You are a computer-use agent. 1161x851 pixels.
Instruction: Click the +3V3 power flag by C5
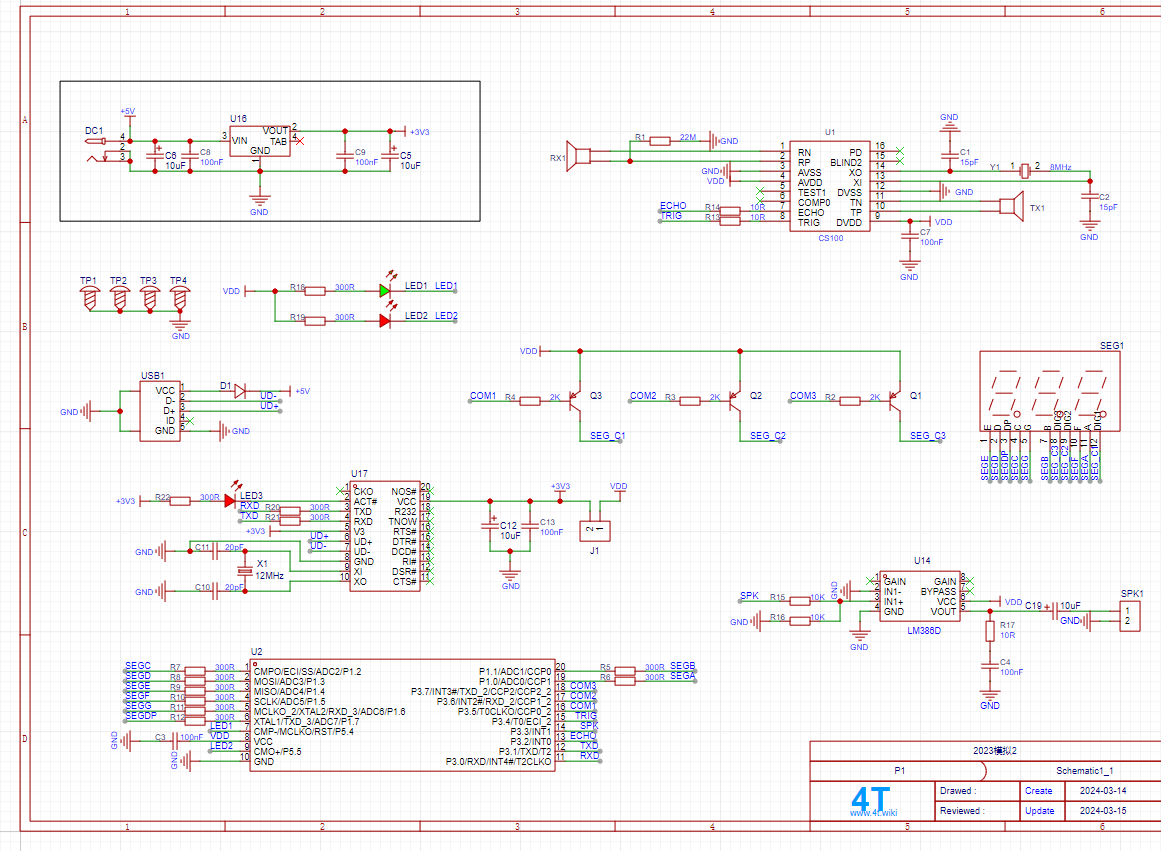click(x=415, y=132)
